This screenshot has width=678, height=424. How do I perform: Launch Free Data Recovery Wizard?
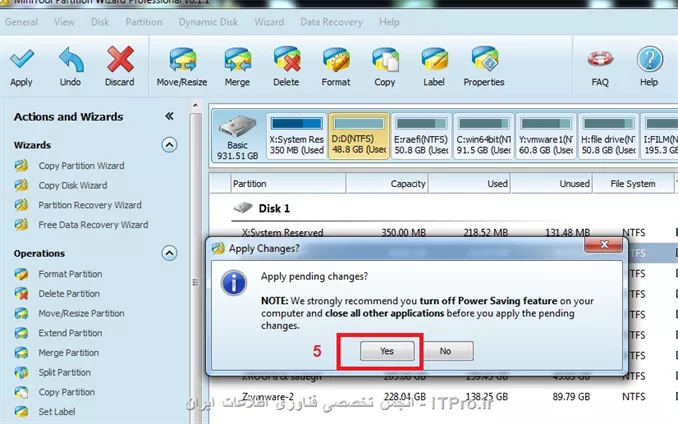(93, 225)
